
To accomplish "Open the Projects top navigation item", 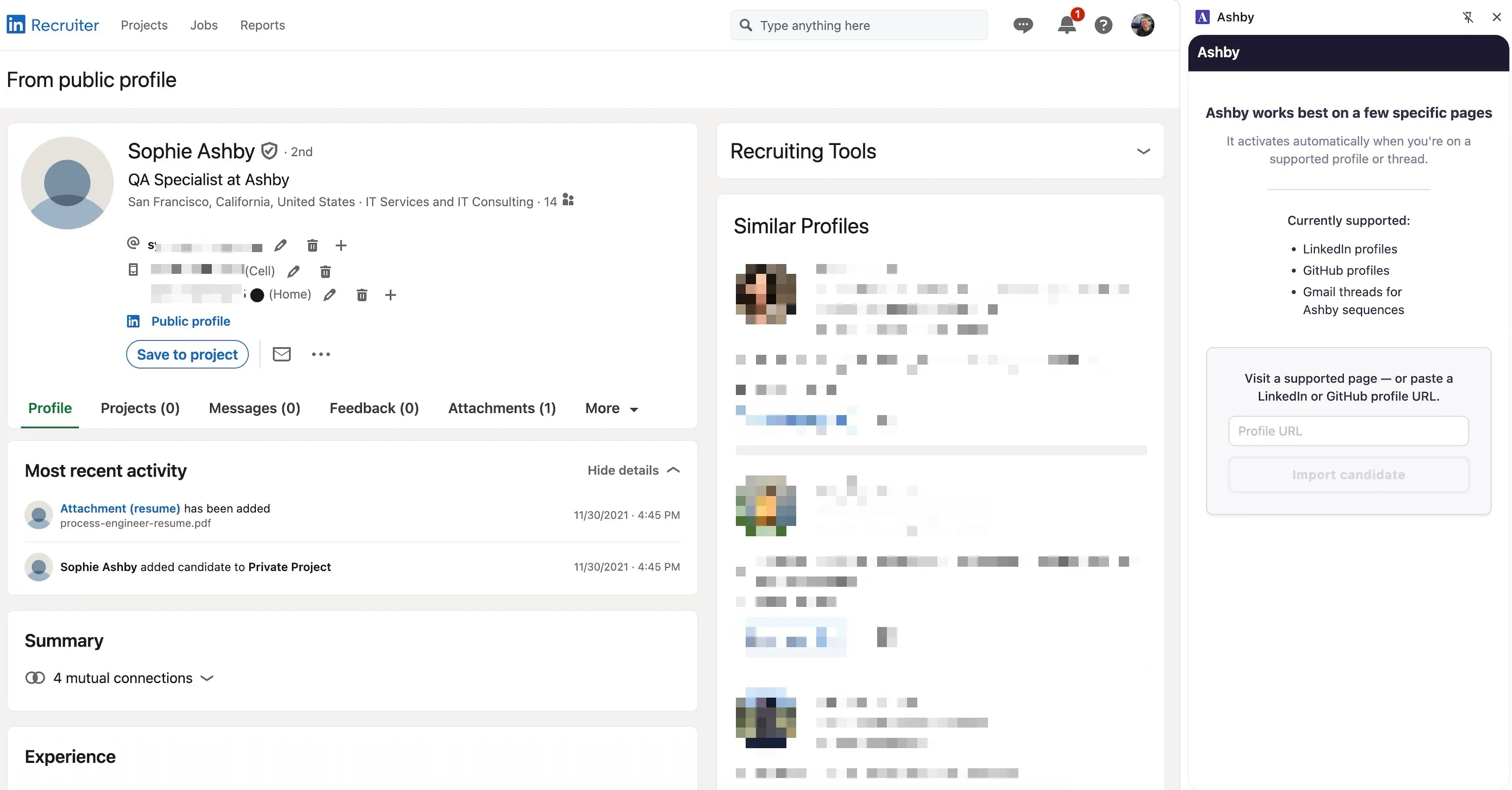I will pyautogui.click(x=144, y=25).
